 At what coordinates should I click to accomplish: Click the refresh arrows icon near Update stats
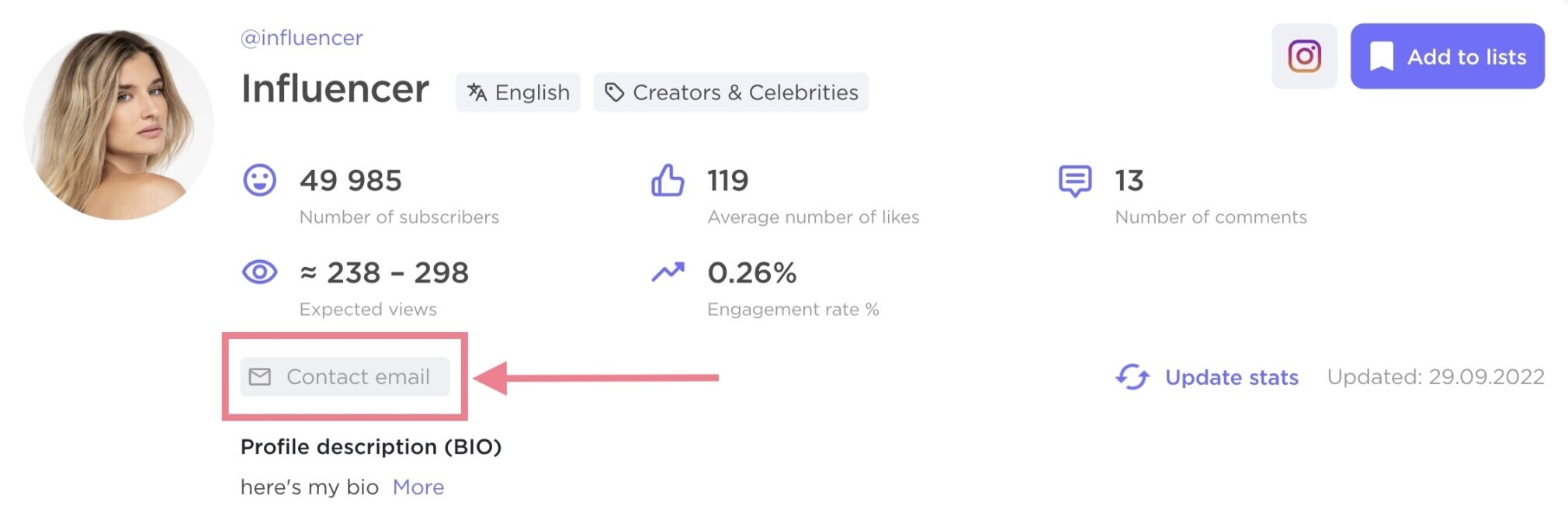click(1133, 377)
